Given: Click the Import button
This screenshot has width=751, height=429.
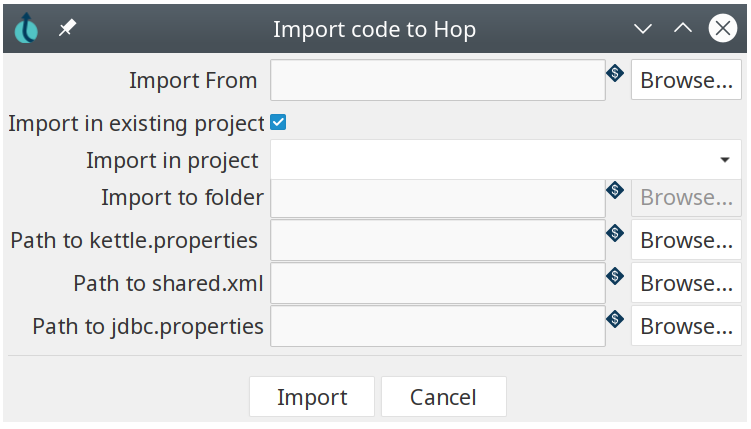Looking at the screenshot, I should (312, 397).
